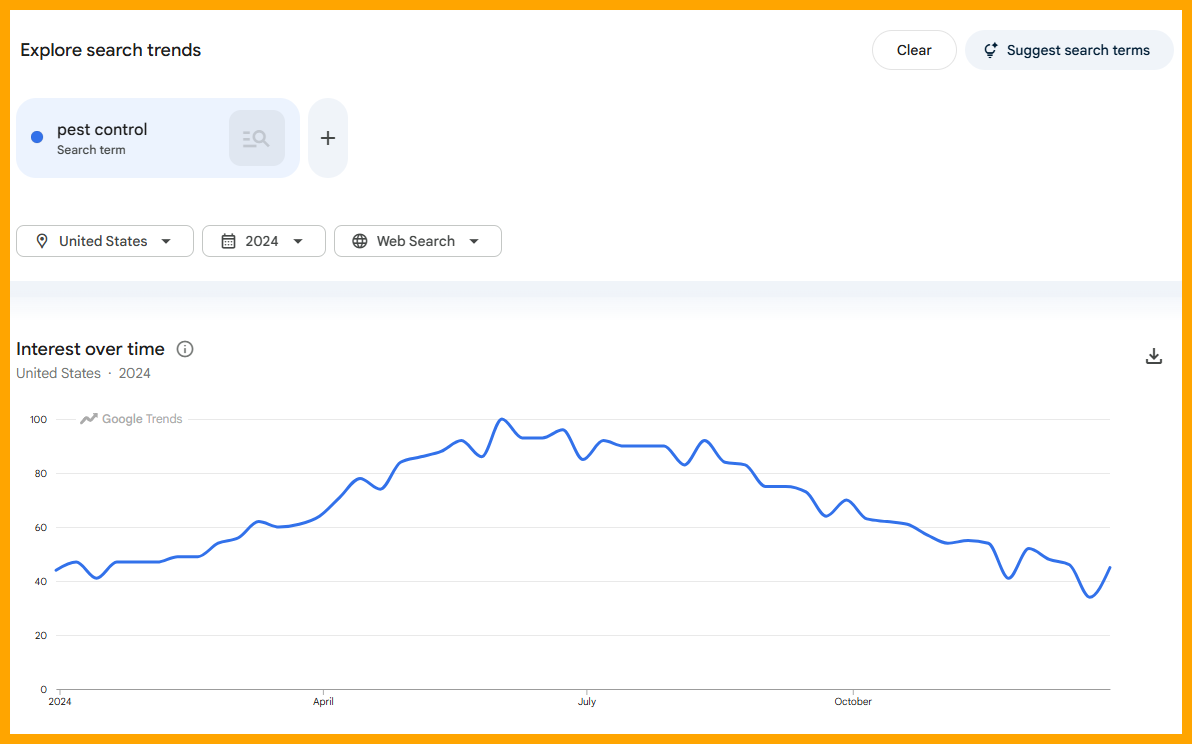Screen dimensions: 1192x744
Task: Click the Google Trends logo on the chart
Action: coord(130,418)
